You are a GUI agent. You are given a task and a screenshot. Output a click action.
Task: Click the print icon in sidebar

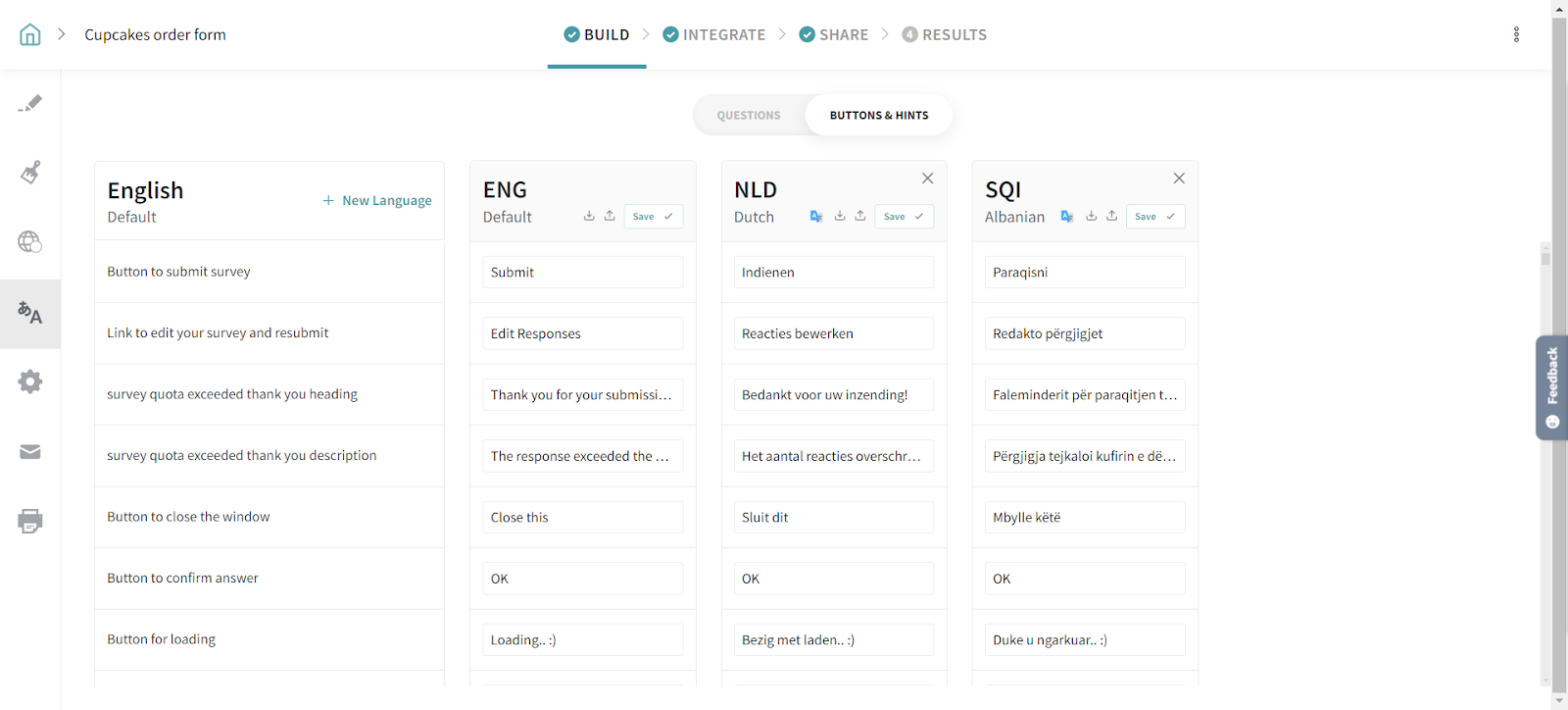pyautogui.click(x=30, y=521)
